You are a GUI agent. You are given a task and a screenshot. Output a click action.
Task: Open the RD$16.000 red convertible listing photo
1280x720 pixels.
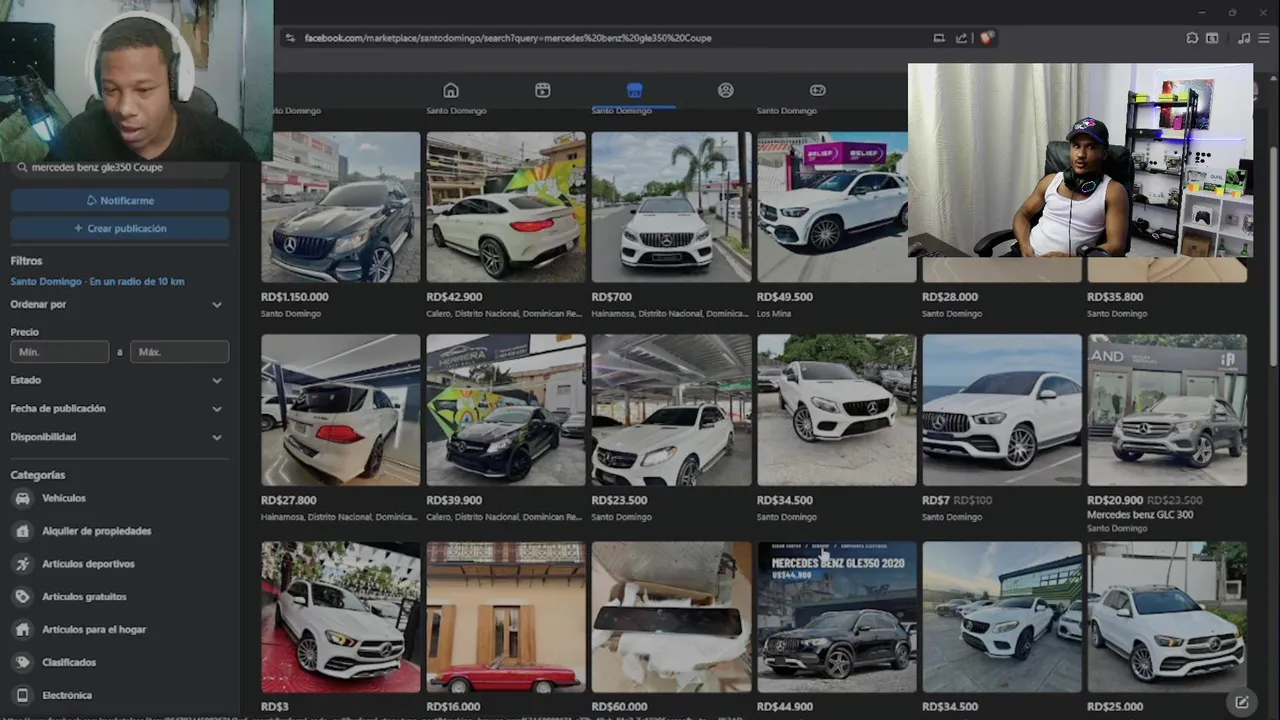[x=506, y=617]
